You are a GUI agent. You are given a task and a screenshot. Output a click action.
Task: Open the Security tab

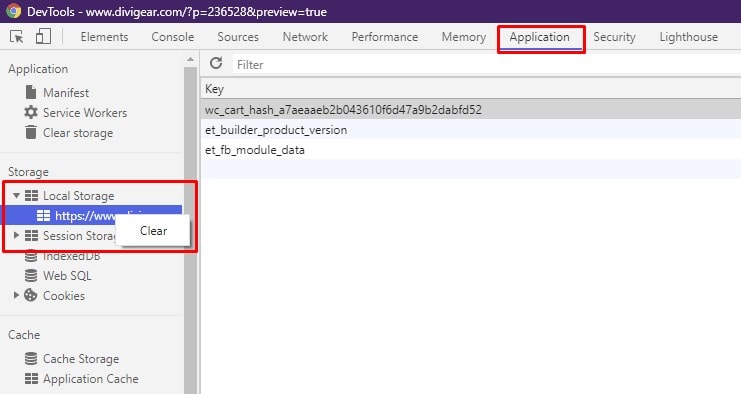(614, 37)
